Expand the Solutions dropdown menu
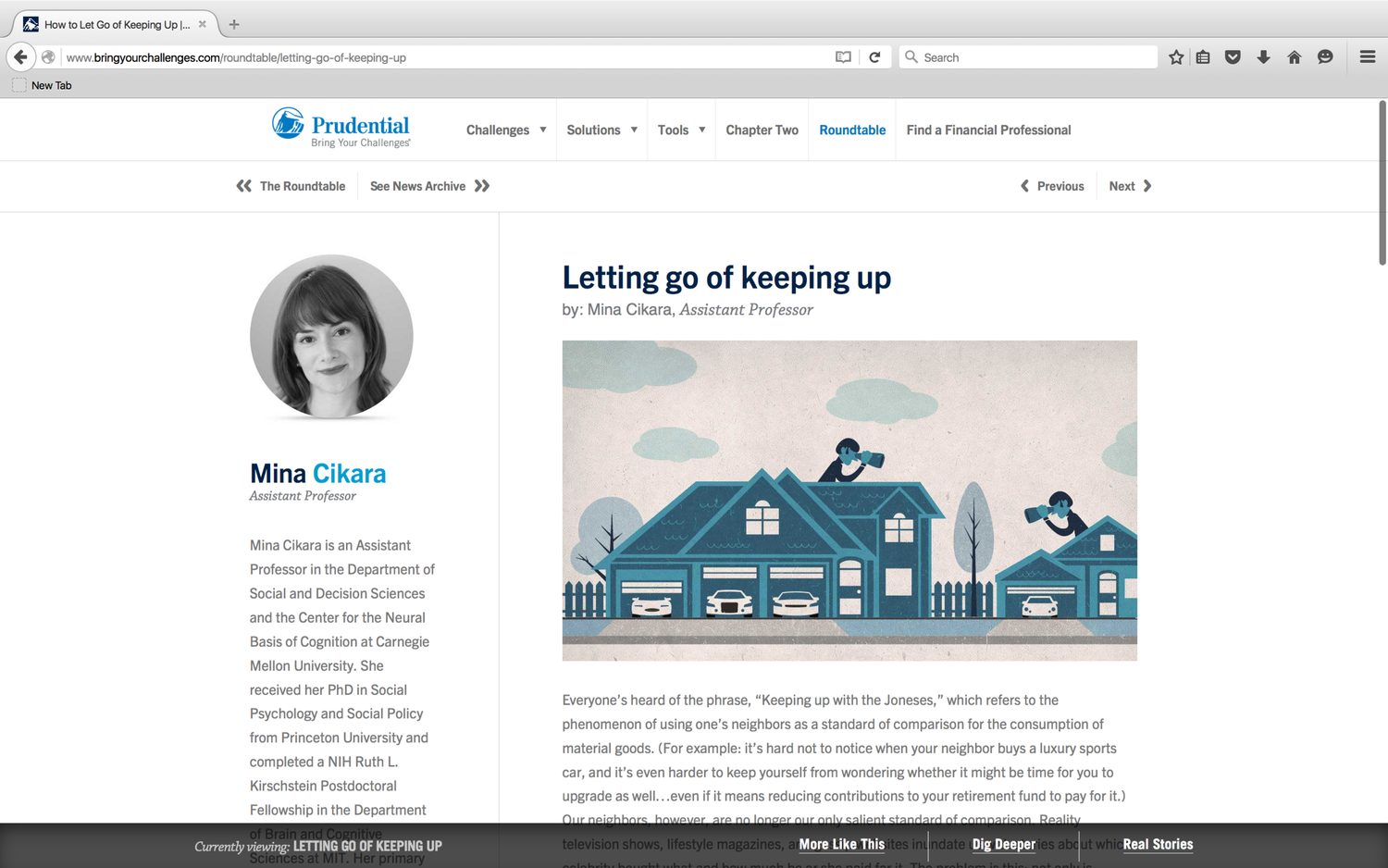 [602, 130]
